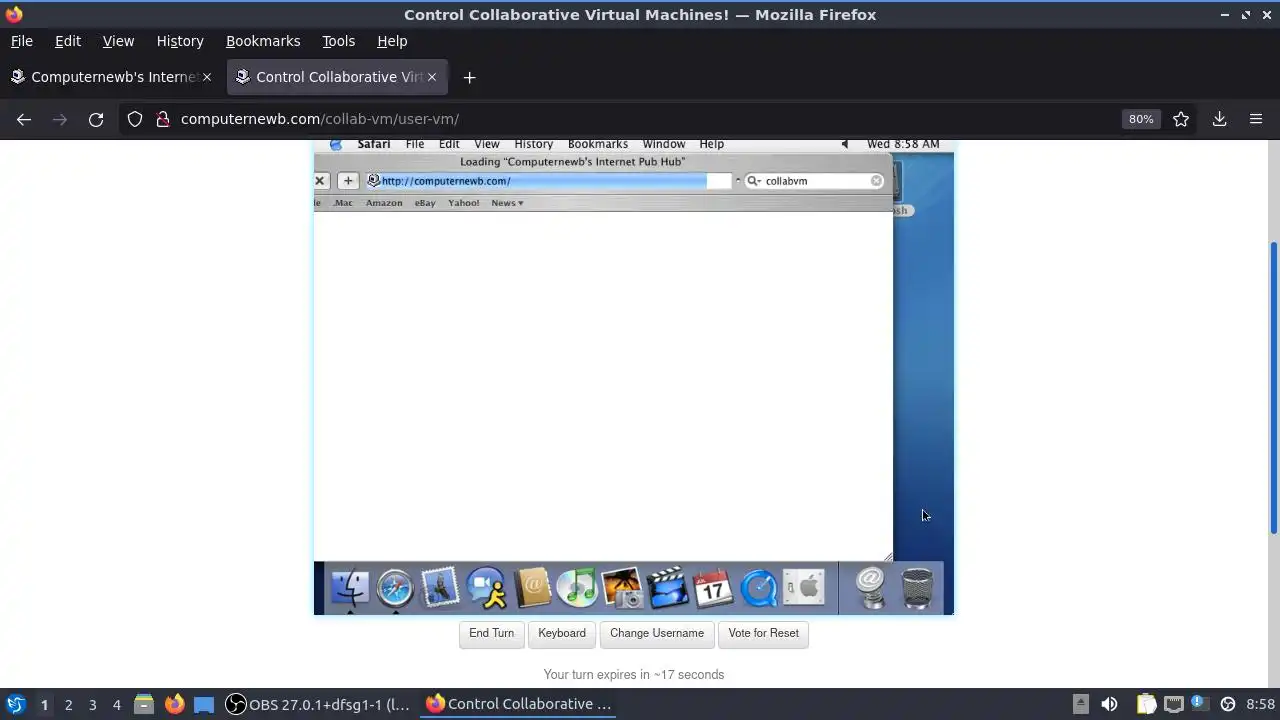Click the Mac volume speaker icon
Viewport: 1280px width, 720px height.
(x=845, y=144)
